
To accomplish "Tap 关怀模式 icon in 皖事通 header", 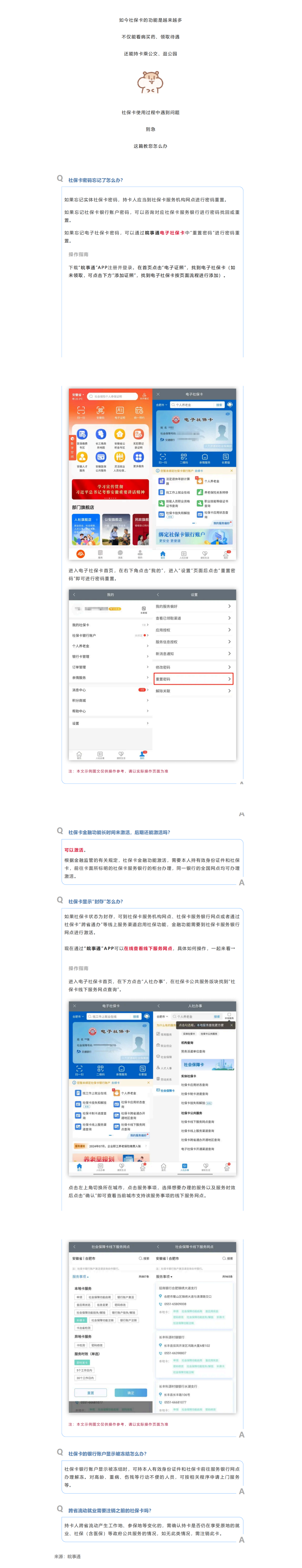I will point(144,396).
